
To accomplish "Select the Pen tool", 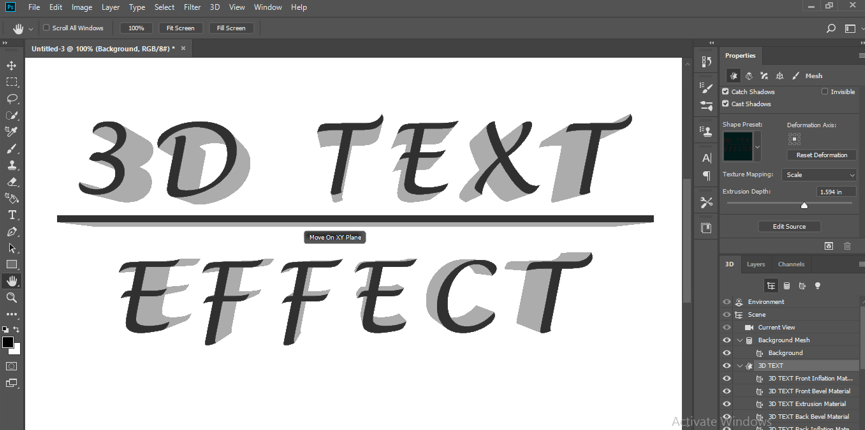I will [11, 231].
